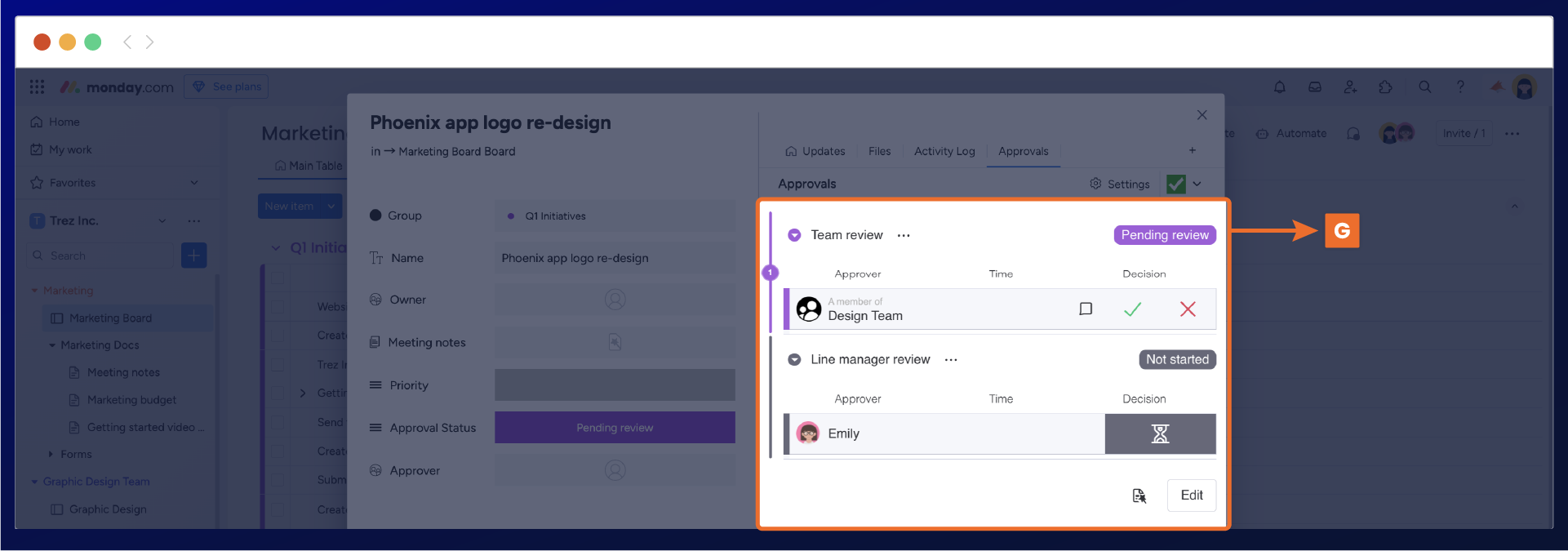Approve with the green checkmark for Design Team
This screenshot has height=551, width=1568.
[1132, 309]
